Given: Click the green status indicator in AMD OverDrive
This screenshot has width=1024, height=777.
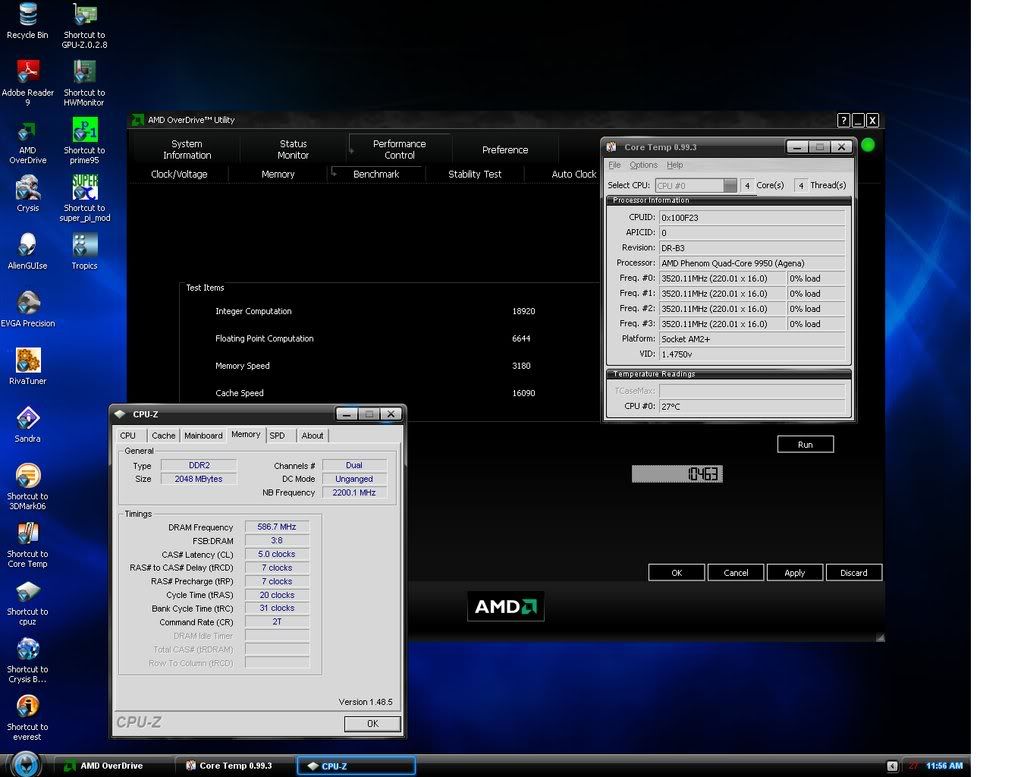Looking at the screenshot, I should (x=868, y=145).
